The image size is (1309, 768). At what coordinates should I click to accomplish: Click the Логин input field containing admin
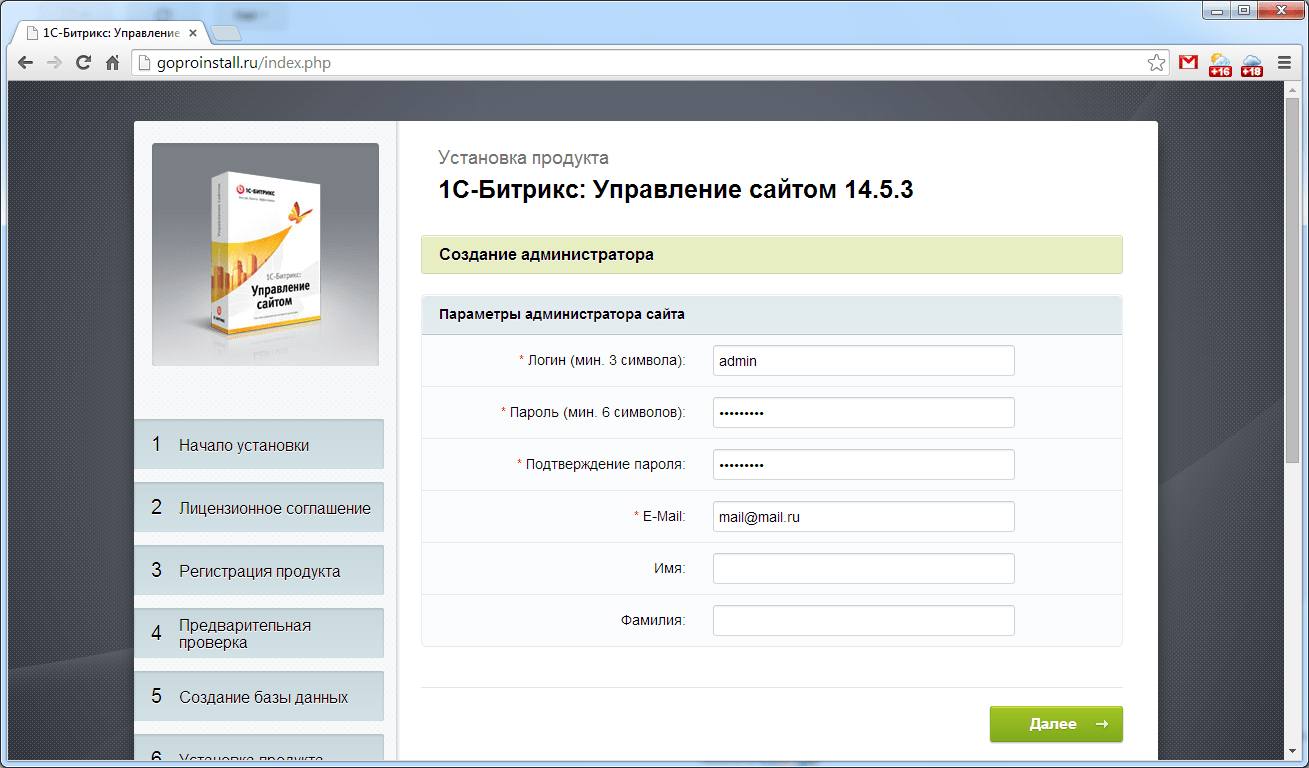click(x=864, y=361)
